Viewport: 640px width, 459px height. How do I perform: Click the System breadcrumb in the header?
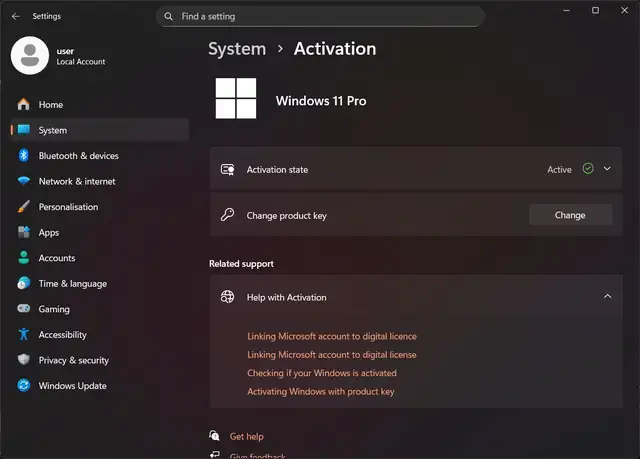click(x=237, y=49)
